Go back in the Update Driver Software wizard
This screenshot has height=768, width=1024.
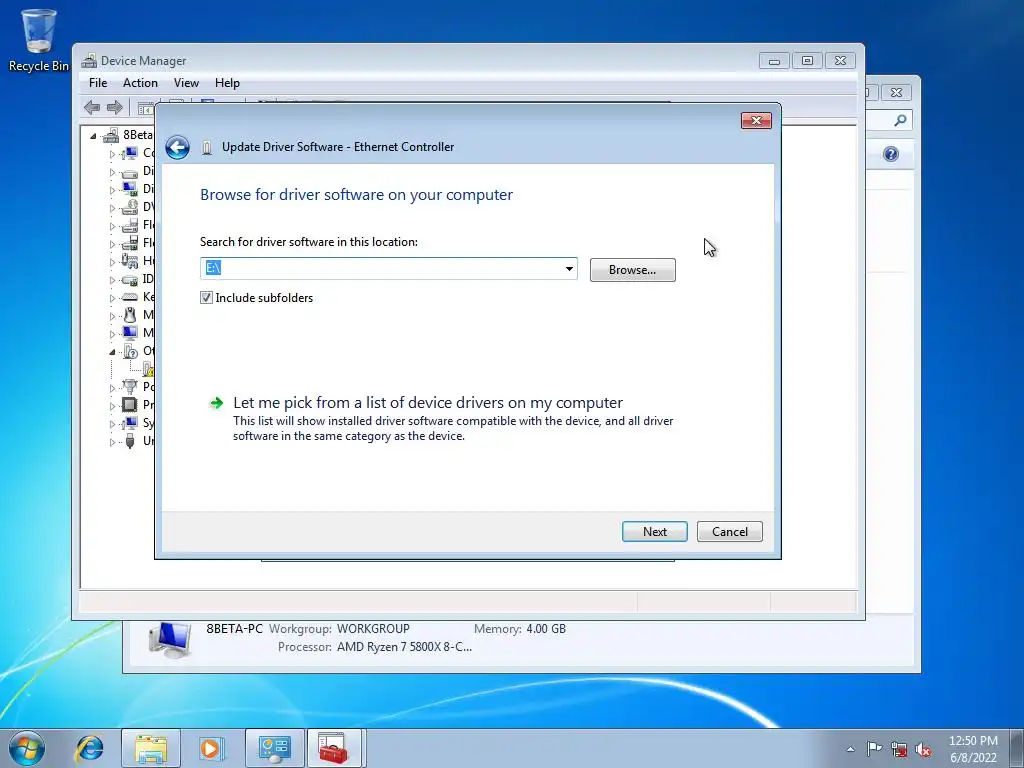[177, 148]
